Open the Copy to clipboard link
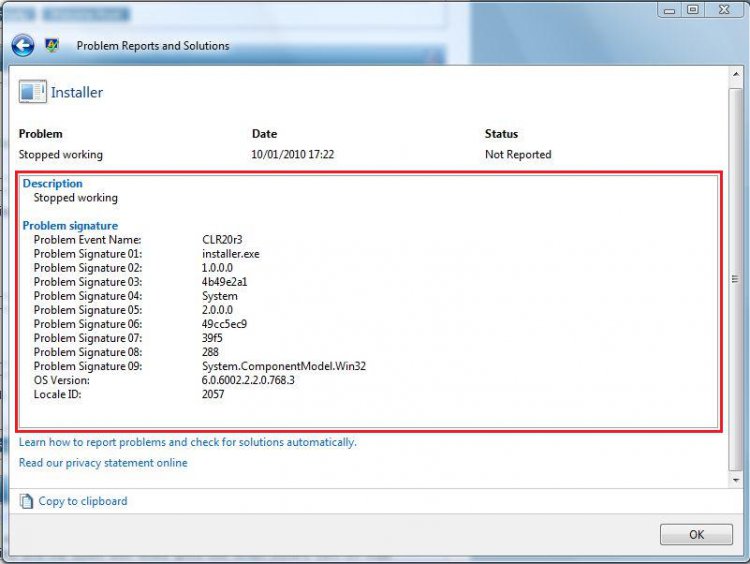This screenshot has height=564, width=750. coord(82,501)
